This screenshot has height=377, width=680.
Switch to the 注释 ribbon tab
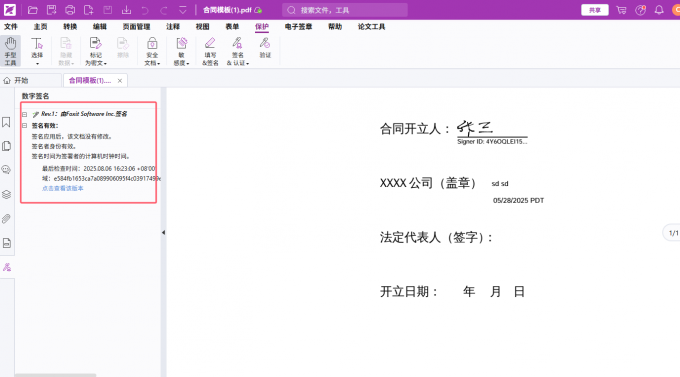[x=173, y=27]
